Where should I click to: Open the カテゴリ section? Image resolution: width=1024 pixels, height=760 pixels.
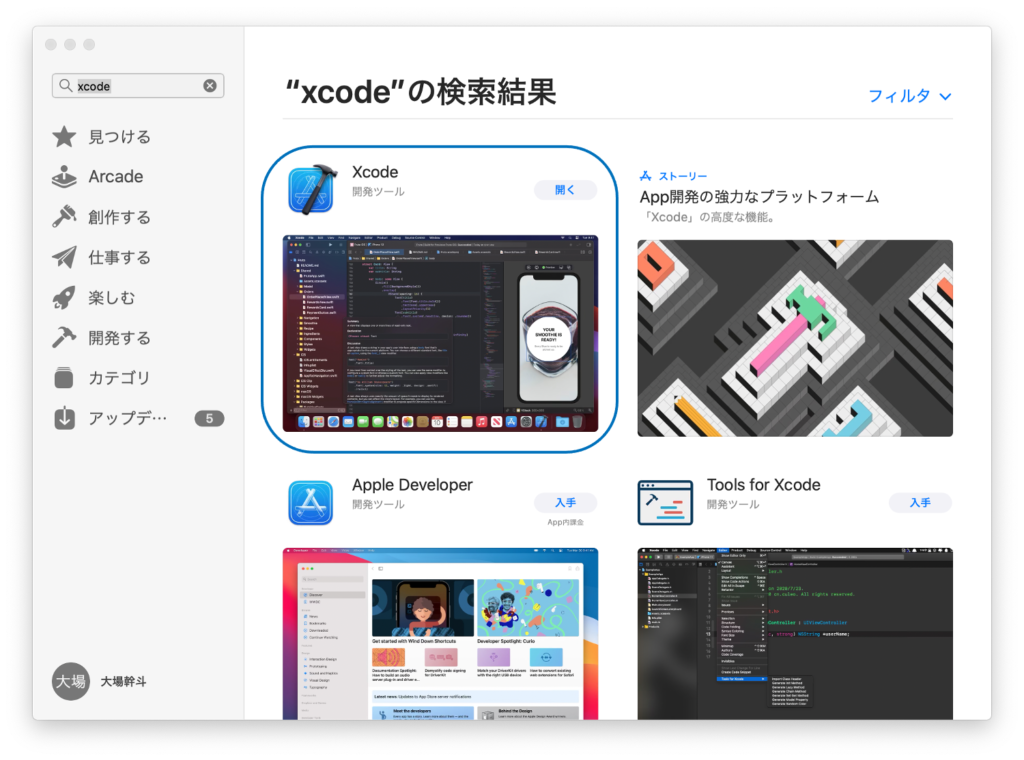pos(110,377)
